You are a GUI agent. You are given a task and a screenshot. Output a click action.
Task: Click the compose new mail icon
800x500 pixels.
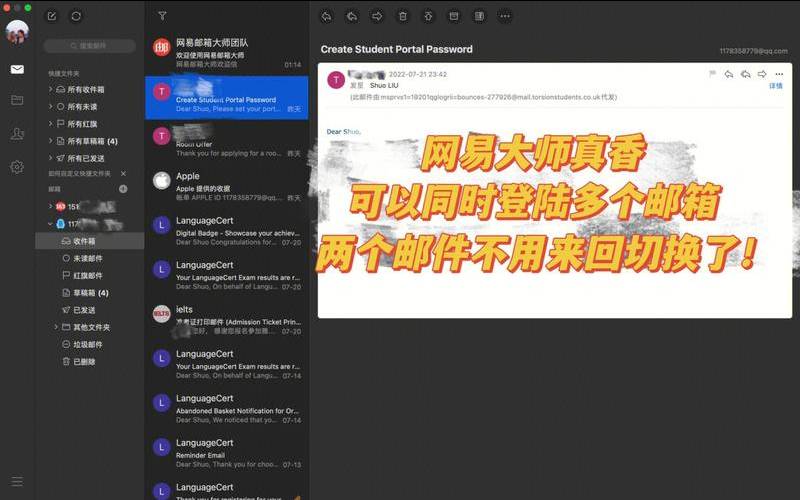click(x=52, y=16)
